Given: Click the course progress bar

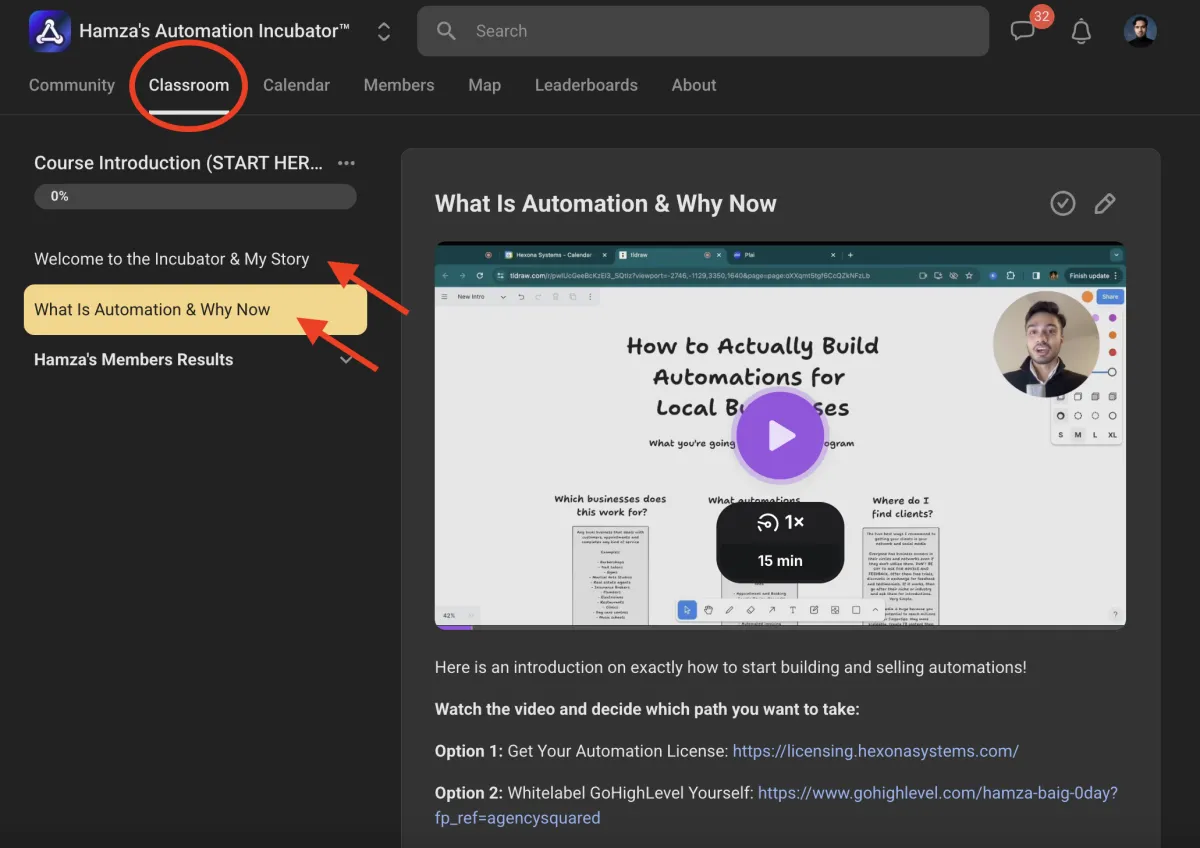Looking at the screenshot, I should click(195, 196).
